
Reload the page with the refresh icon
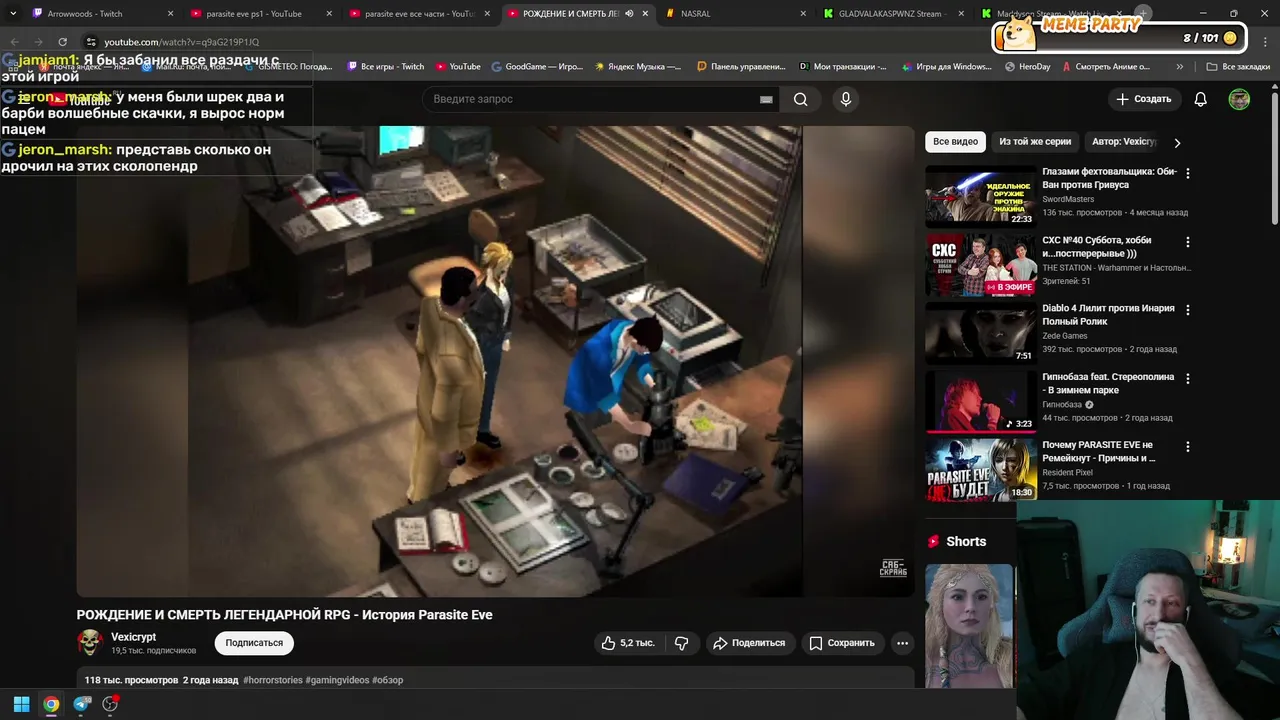(x=62, y=42)
